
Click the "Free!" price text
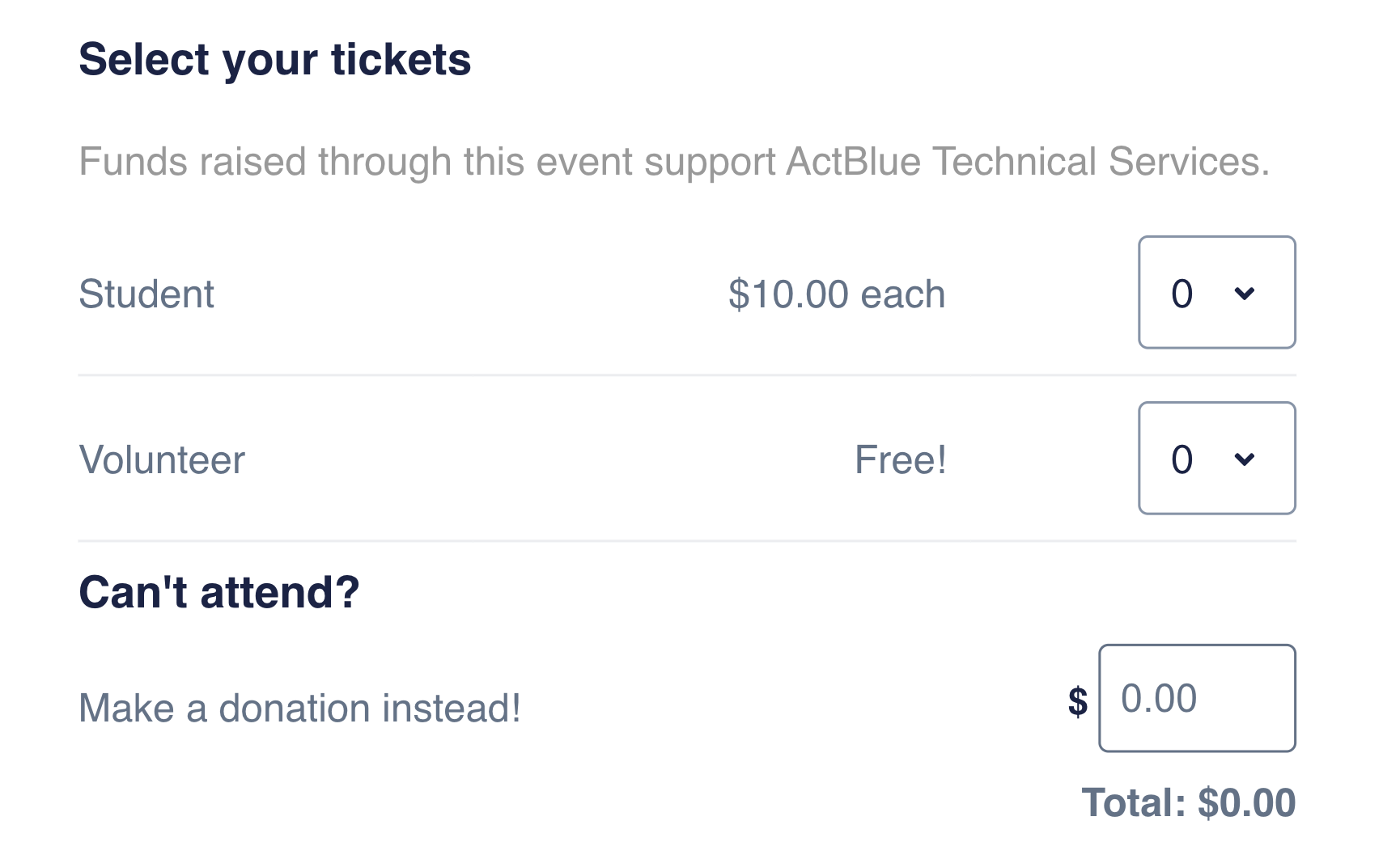(x=901, y=460)
